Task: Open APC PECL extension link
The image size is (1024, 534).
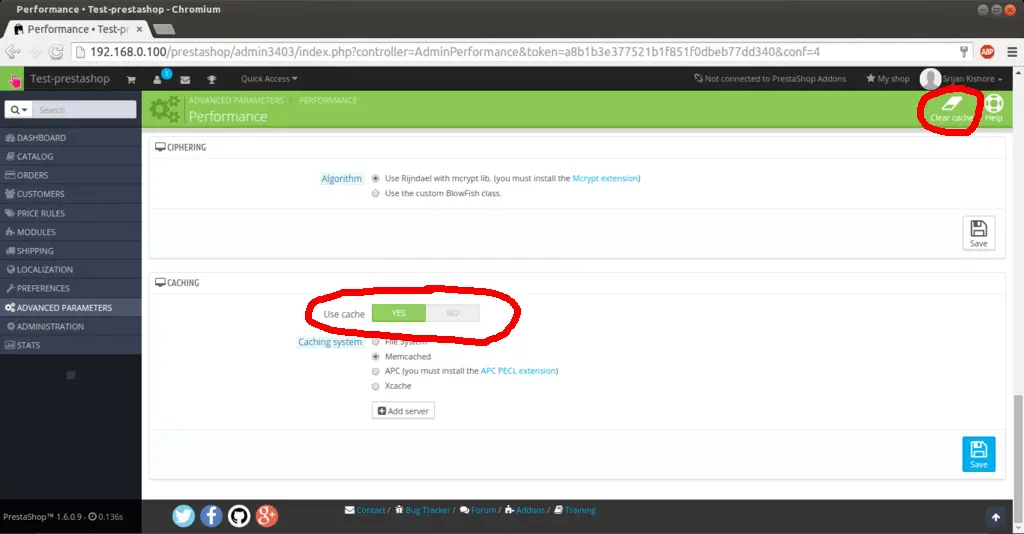Action: 518,371
